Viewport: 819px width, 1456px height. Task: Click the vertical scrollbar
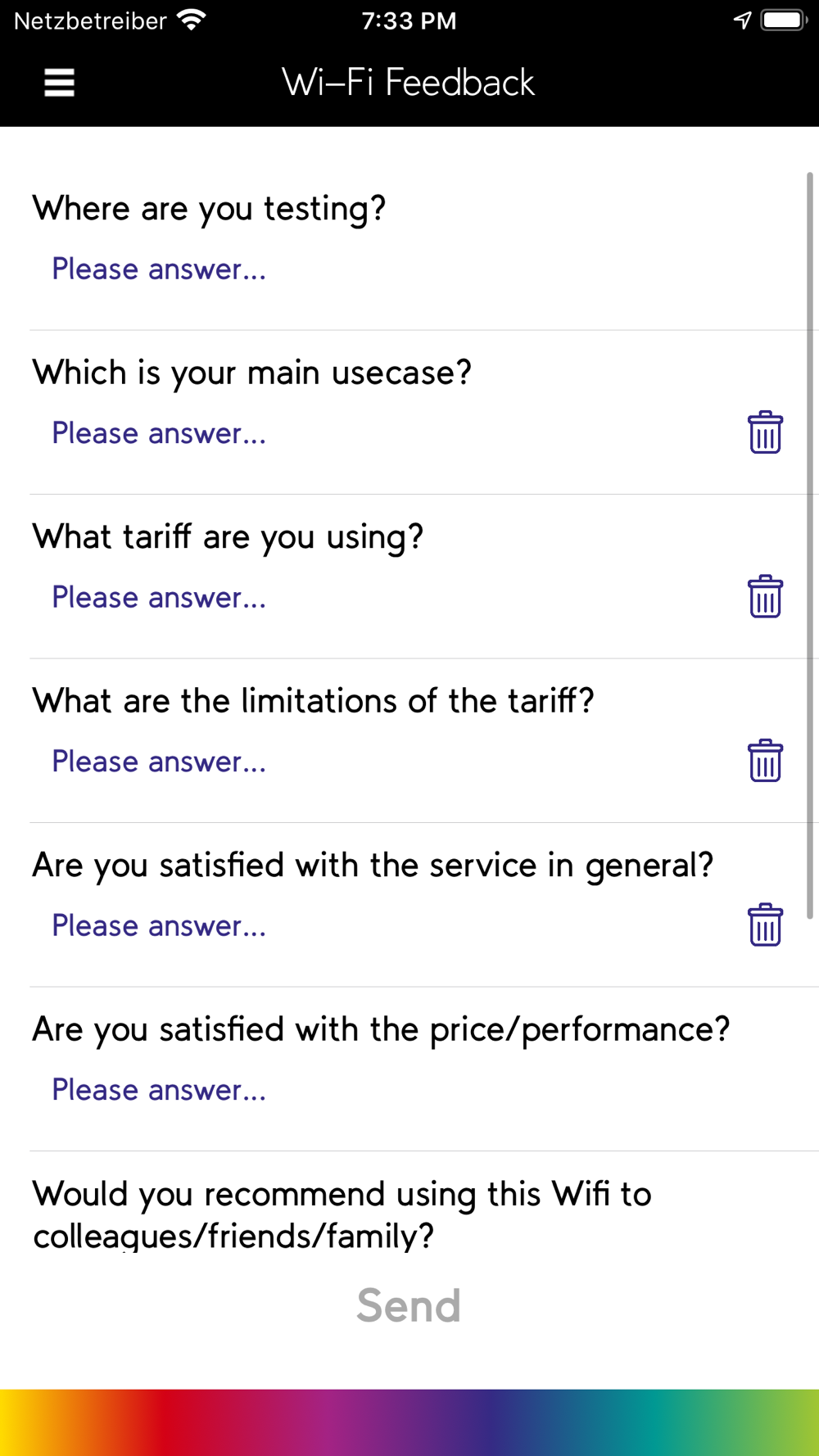(x=809, y=540)
